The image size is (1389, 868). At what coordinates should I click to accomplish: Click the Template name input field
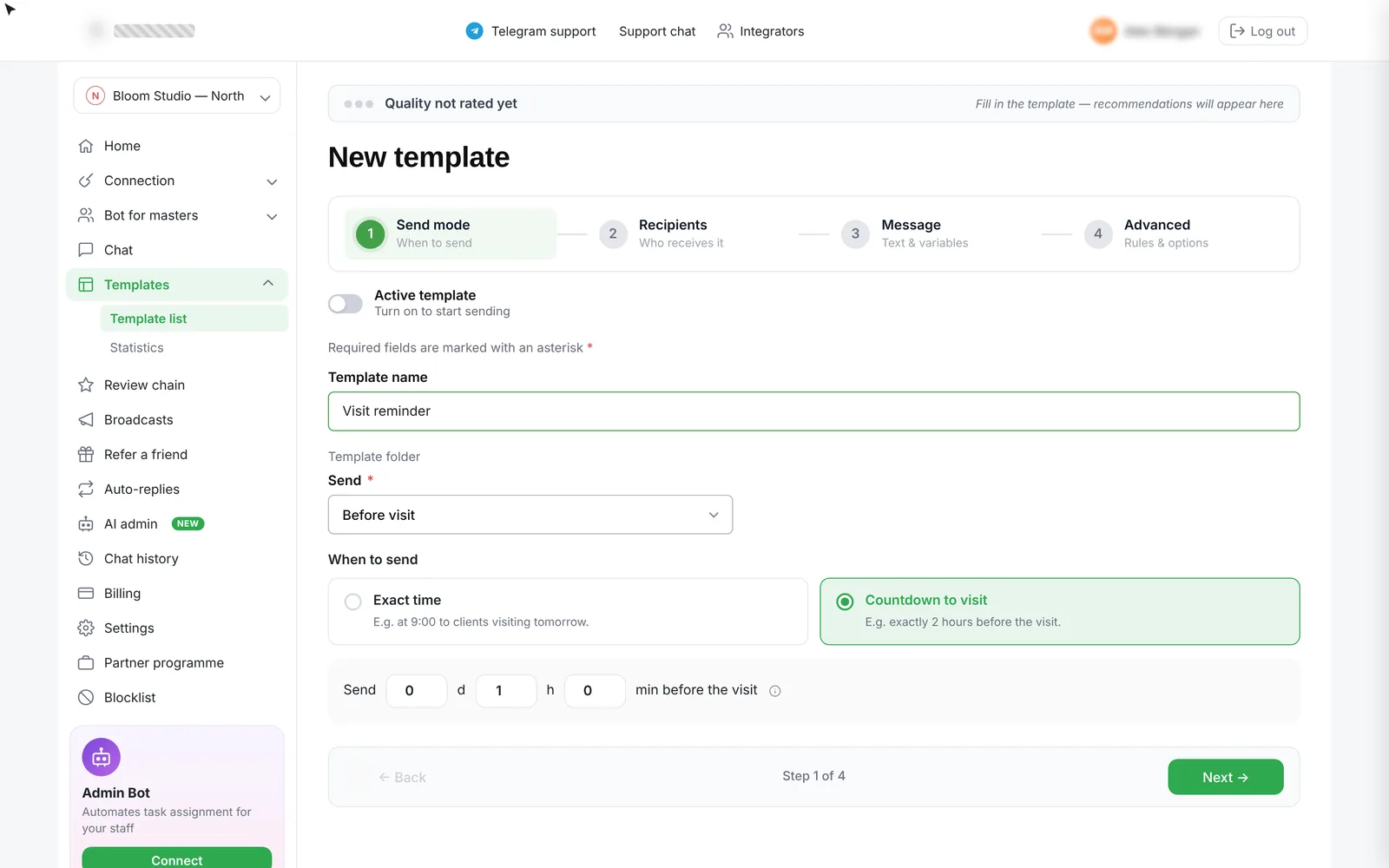click(x=813, y=411)
